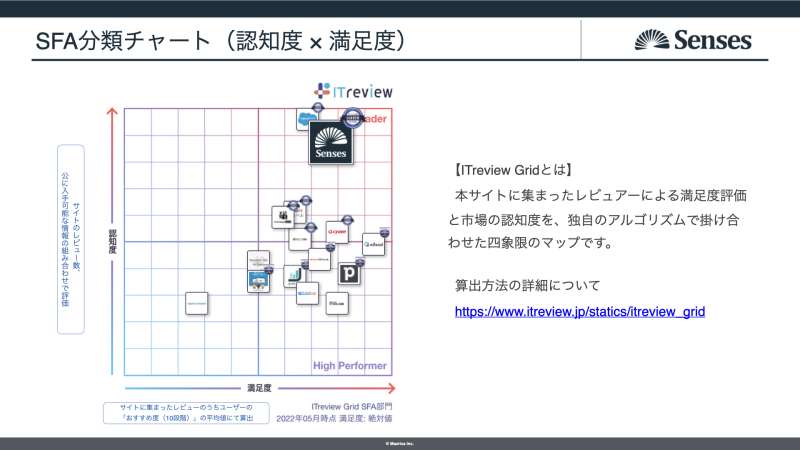This screenshot has height=450, width=800.
Task: Select the large Senses tile on grid
Action: click(331, 142)
